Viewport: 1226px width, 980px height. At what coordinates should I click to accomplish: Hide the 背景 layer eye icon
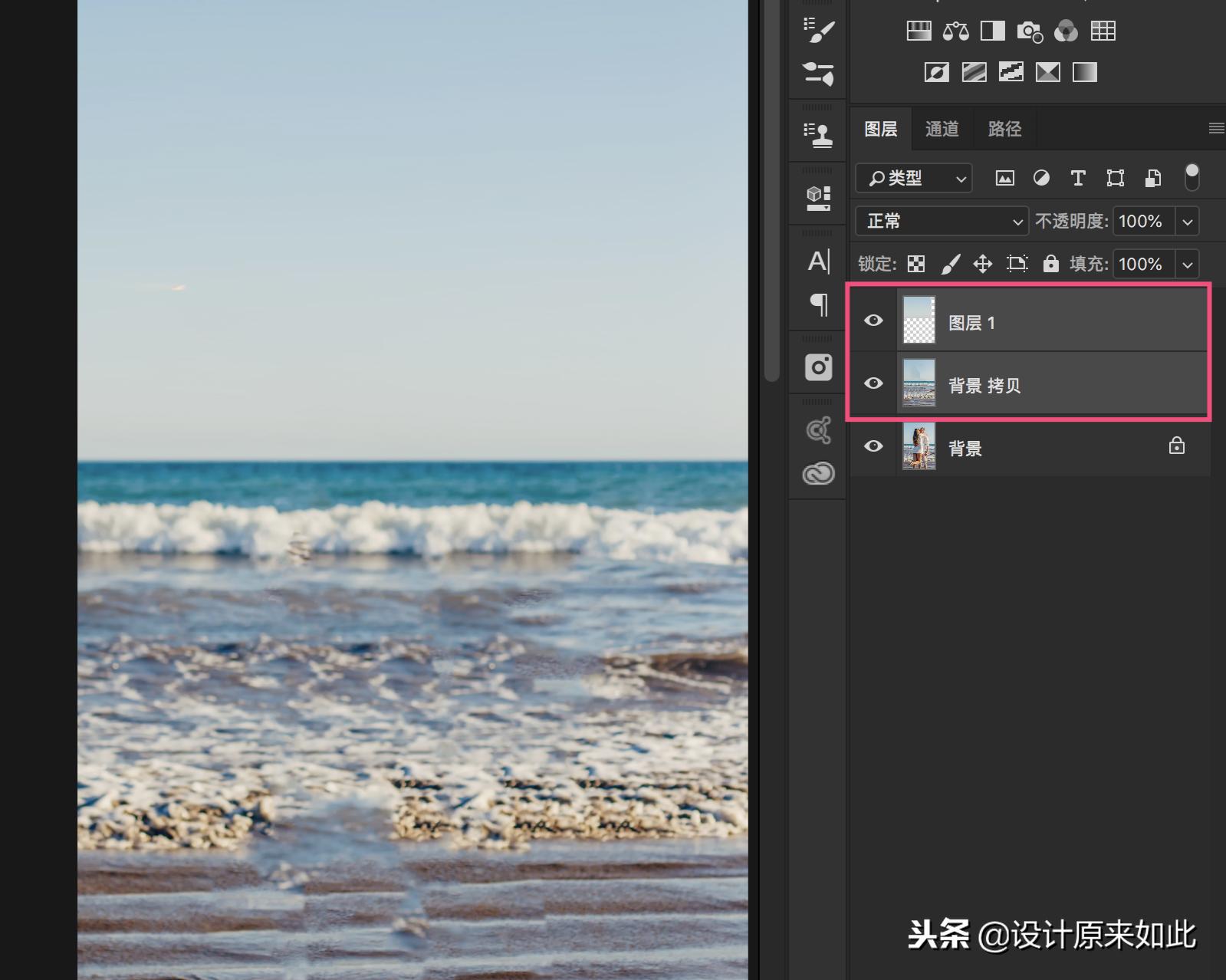[873, 446]
